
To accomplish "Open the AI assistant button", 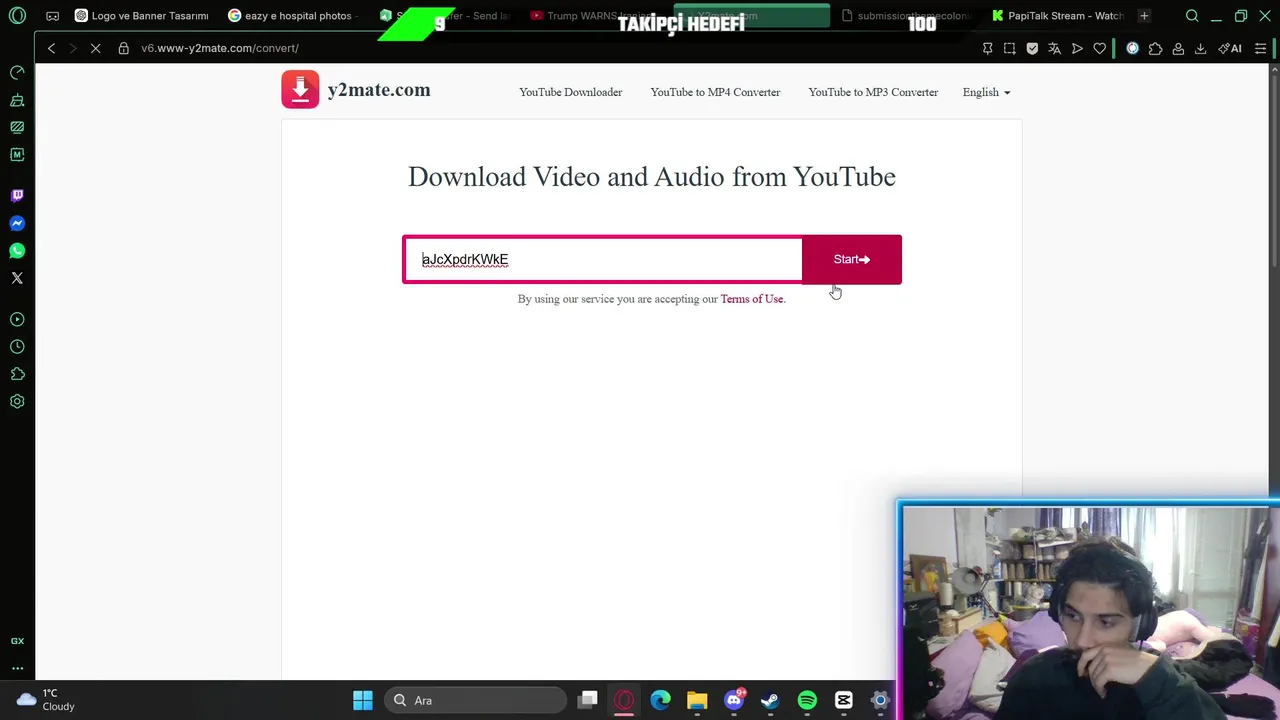I will (x=1230, y=48).
